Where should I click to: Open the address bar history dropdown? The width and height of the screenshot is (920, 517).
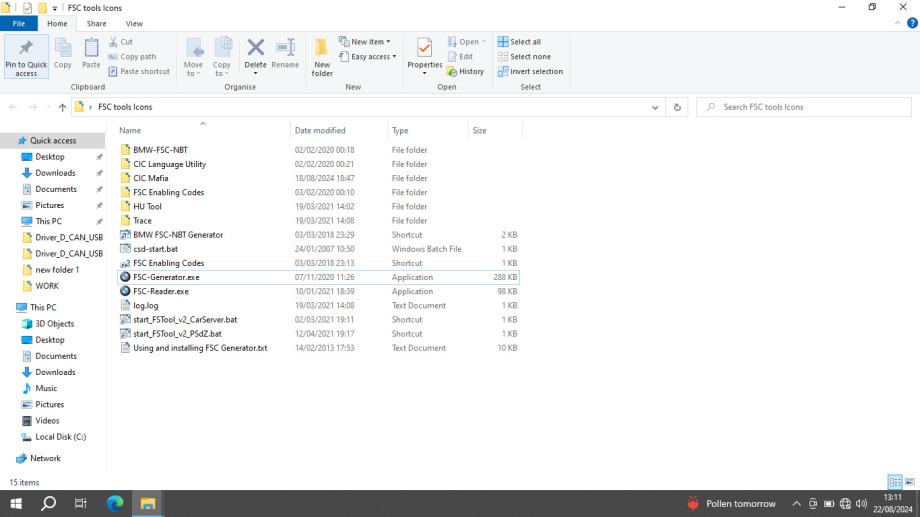point(655,107)
